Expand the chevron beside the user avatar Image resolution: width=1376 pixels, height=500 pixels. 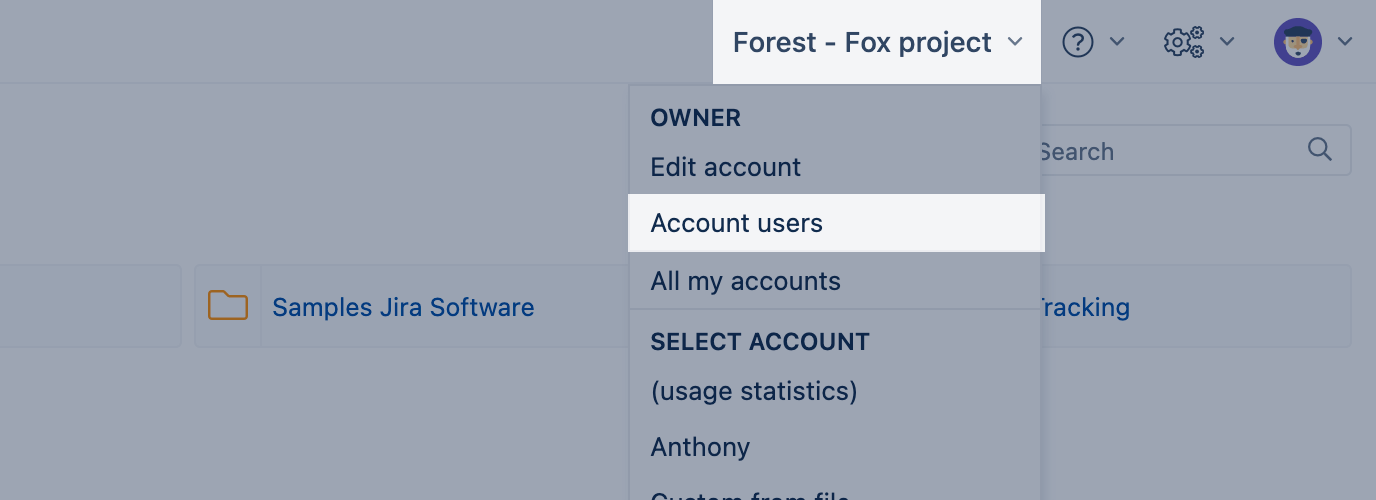(x=1345, y=42)
